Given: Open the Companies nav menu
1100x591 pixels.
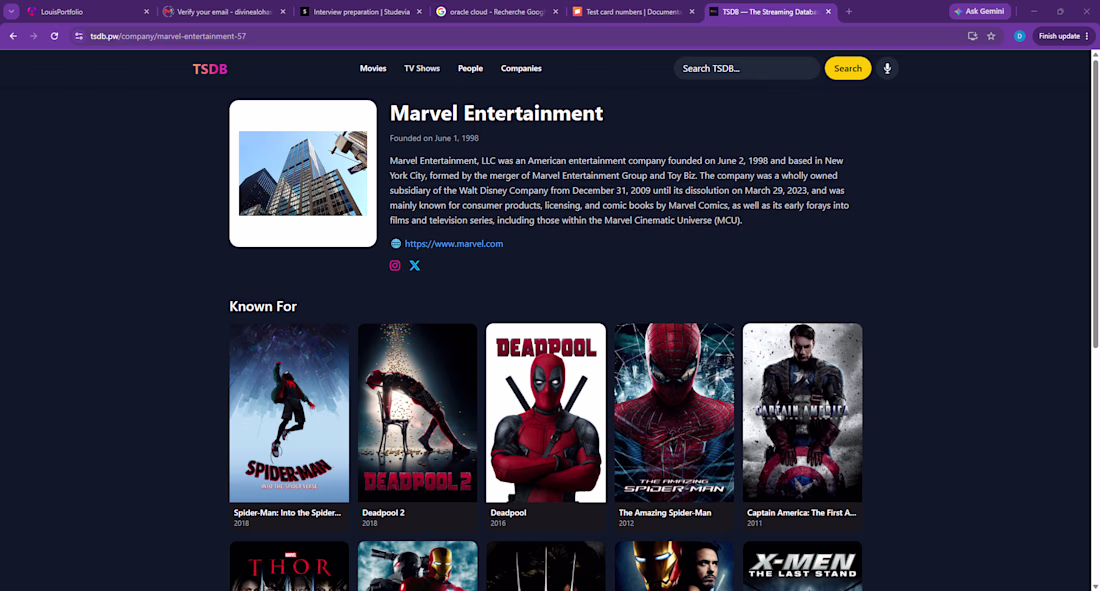Looking at the screenshot, I should [x=521, y=68].
